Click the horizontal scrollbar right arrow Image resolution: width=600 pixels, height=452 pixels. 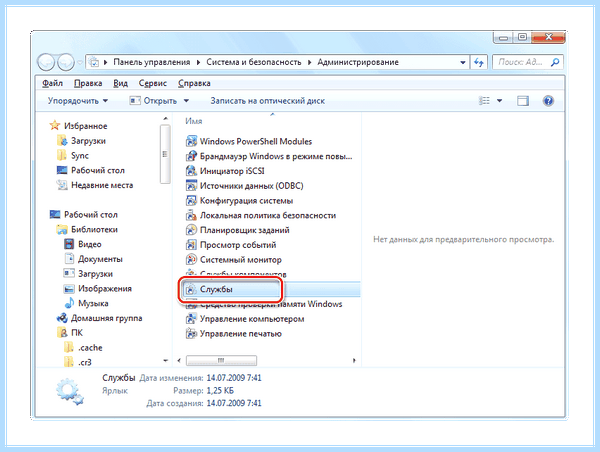point(354,360)
